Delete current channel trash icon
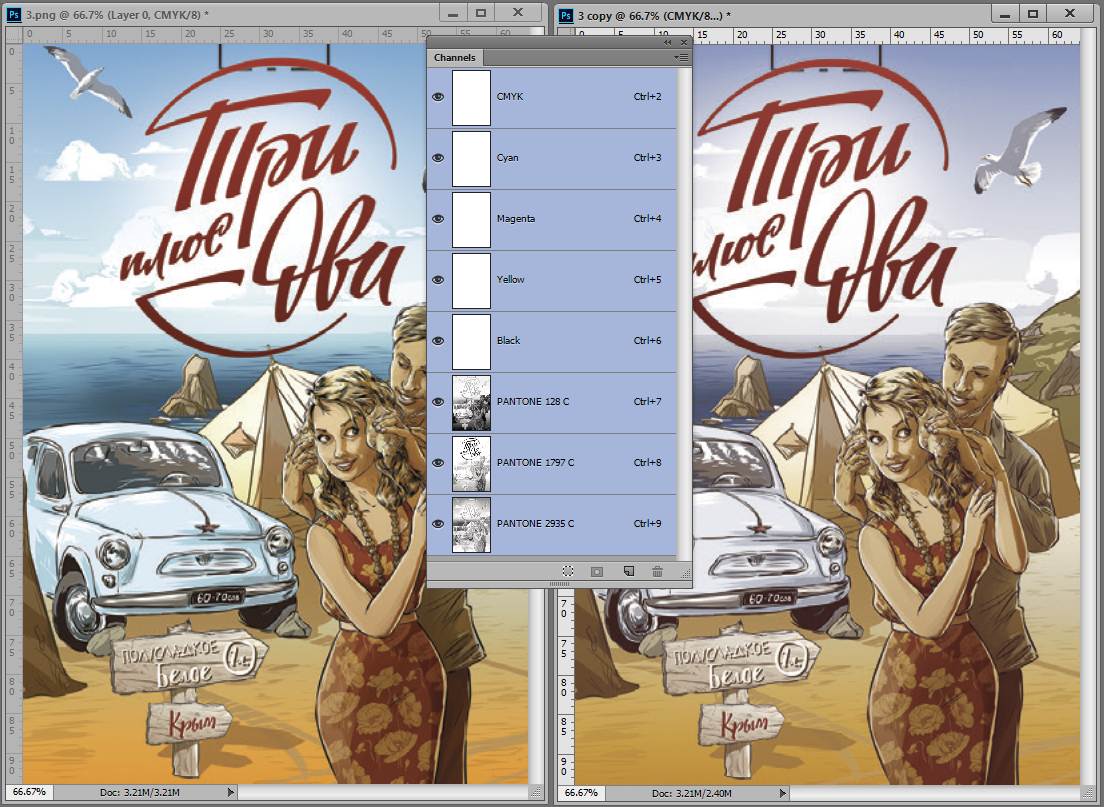Screen dimensions: 1104x807 point(657,571)
